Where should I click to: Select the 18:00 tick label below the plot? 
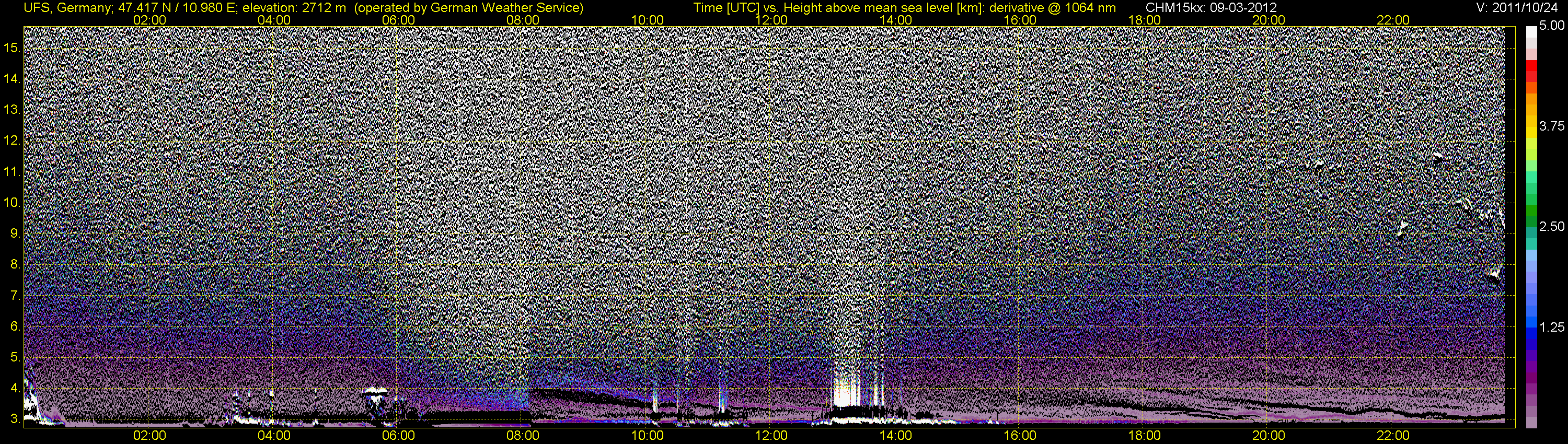click(x=1144, y=436)
